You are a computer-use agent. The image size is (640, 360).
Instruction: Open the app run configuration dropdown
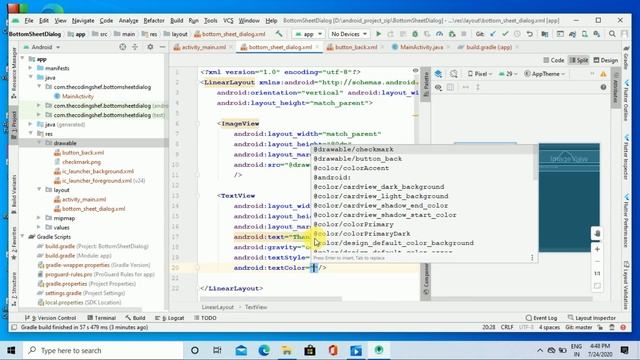(309, 34)
